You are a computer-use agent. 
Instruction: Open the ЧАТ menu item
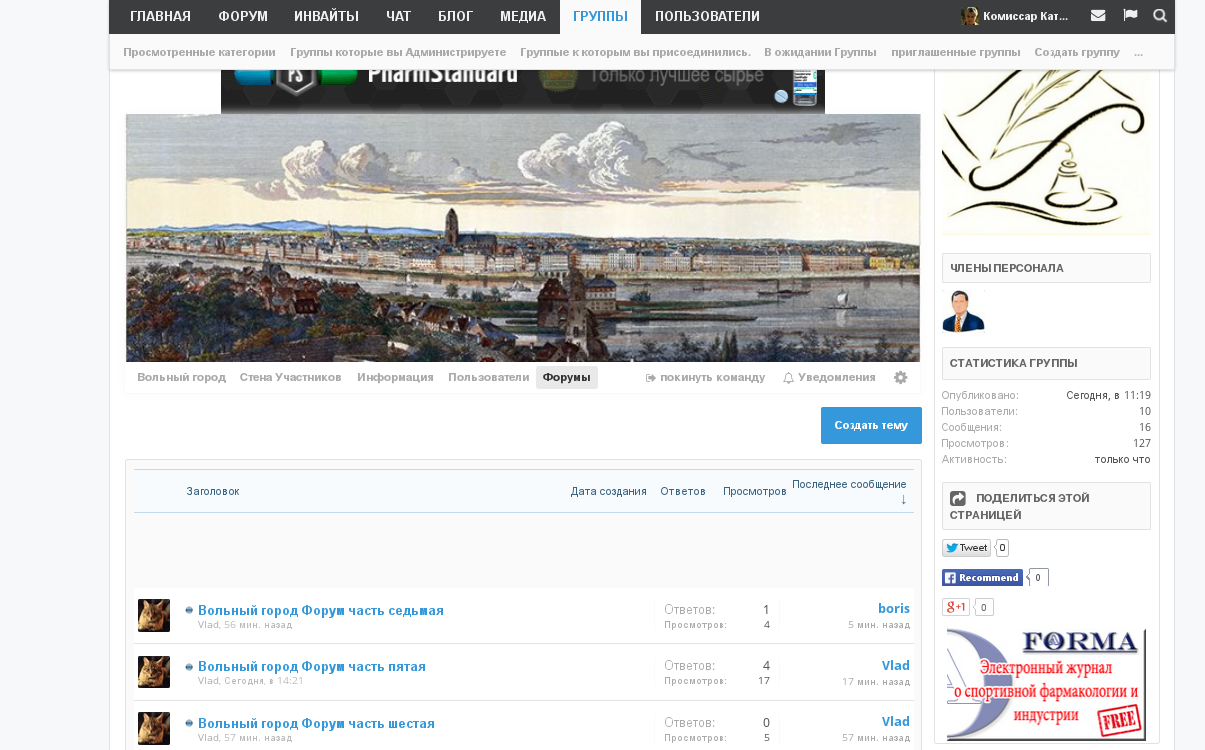click(x=398, y=16)
